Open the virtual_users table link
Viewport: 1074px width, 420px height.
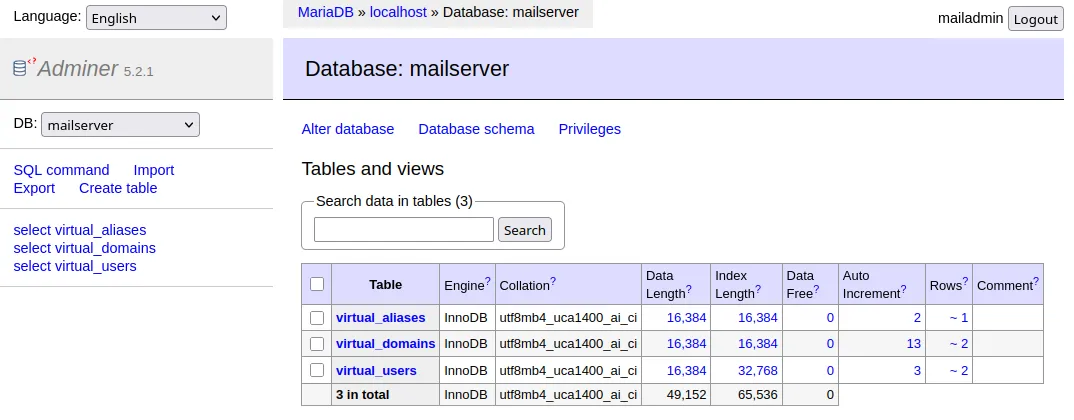pyautogui.click(x=376, y=370)
